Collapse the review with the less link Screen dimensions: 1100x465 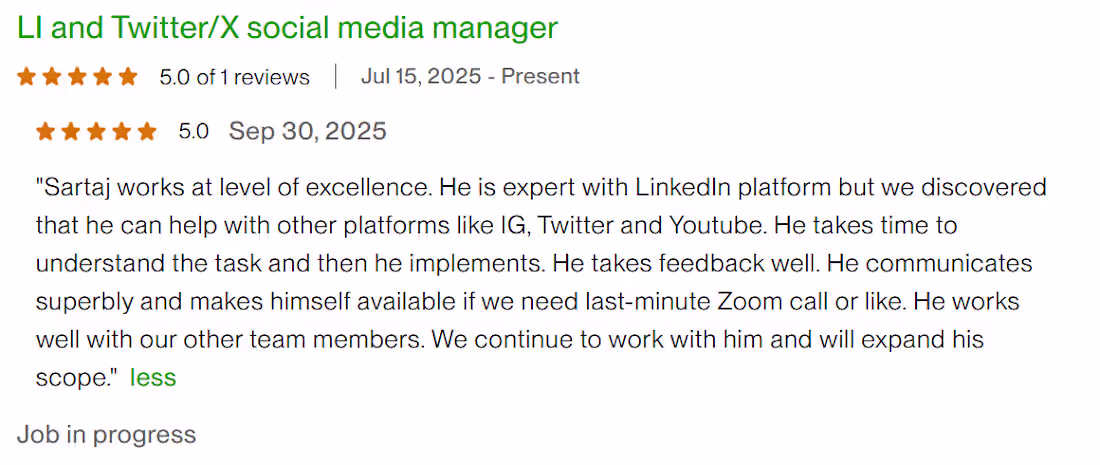point(152,377)
